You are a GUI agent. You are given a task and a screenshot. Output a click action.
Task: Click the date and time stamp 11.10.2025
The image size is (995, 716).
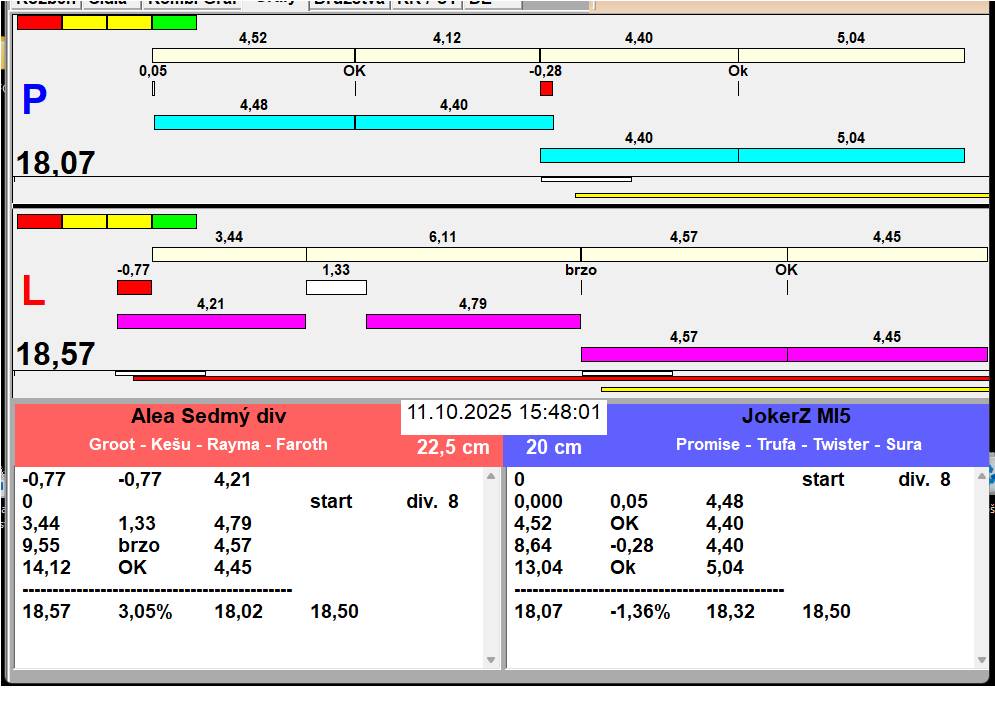point(504,413)
